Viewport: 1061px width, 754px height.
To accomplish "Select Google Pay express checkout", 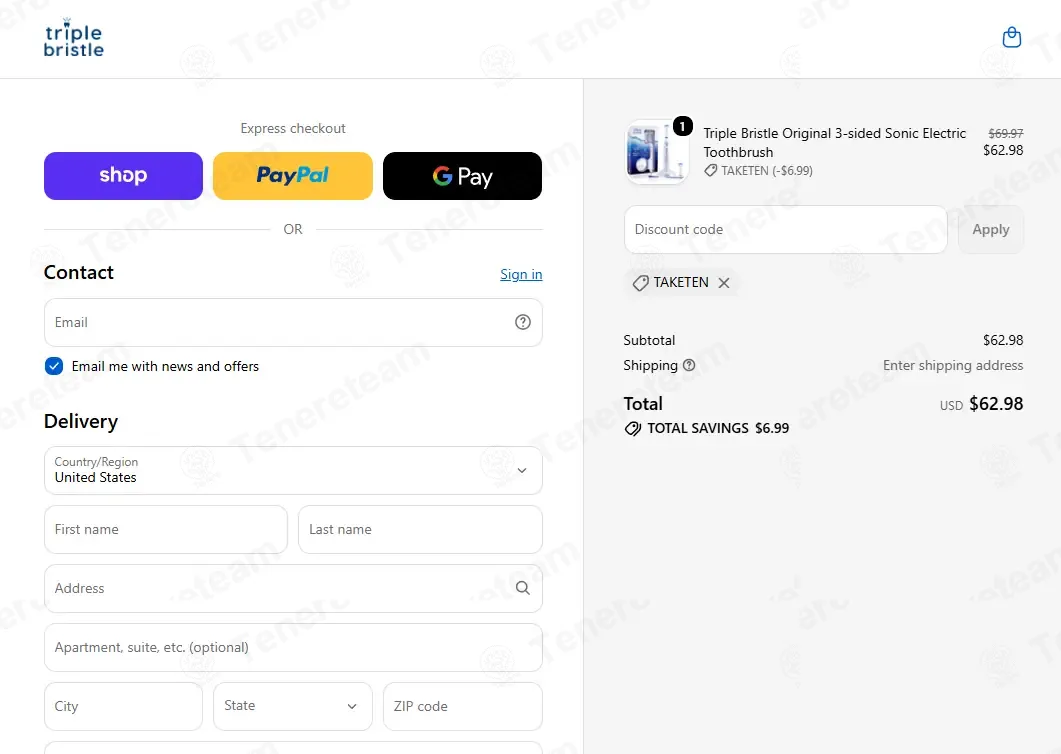I will tap(462, 176).
